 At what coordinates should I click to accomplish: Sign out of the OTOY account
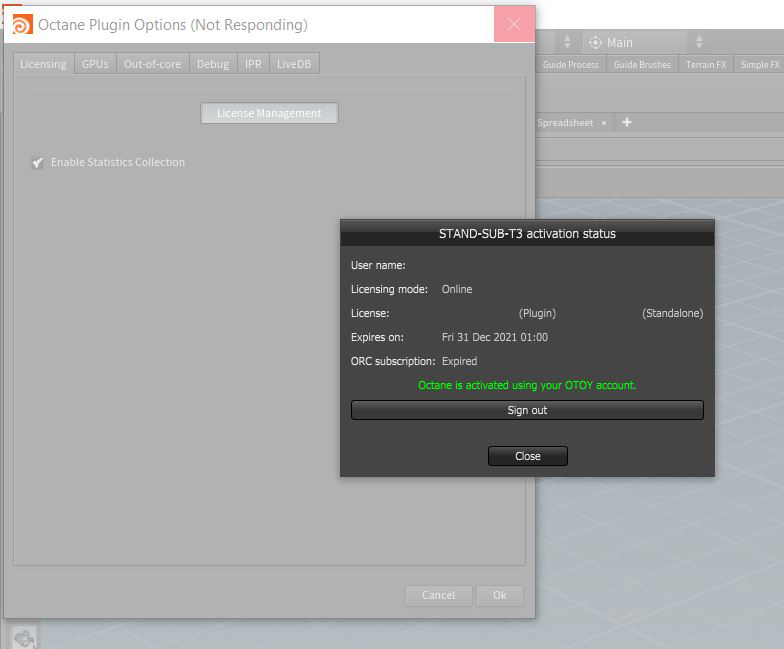click(x=527, y=410)
